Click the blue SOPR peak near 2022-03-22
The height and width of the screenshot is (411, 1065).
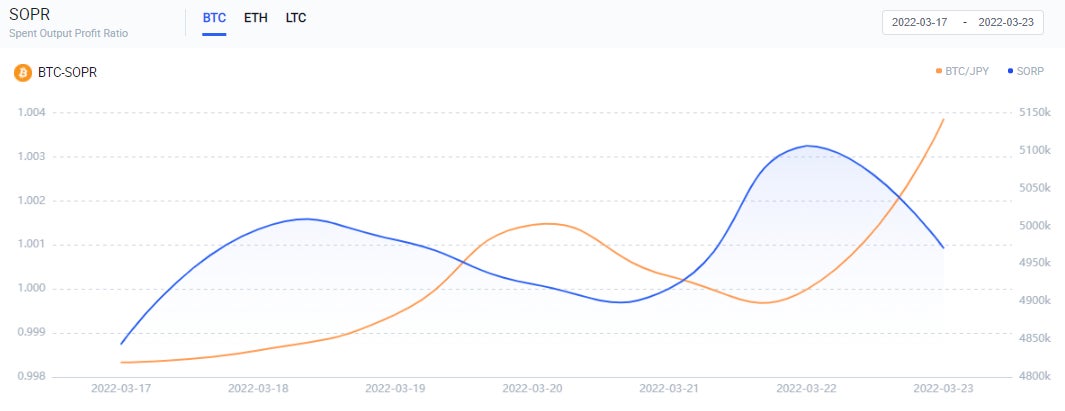click(808, 145)
